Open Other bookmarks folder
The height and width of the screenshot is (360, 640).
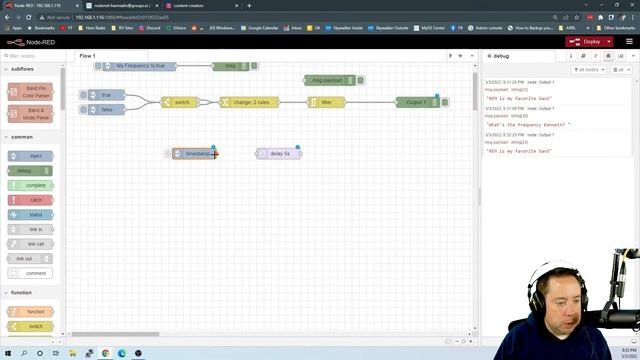click(616, 28)
